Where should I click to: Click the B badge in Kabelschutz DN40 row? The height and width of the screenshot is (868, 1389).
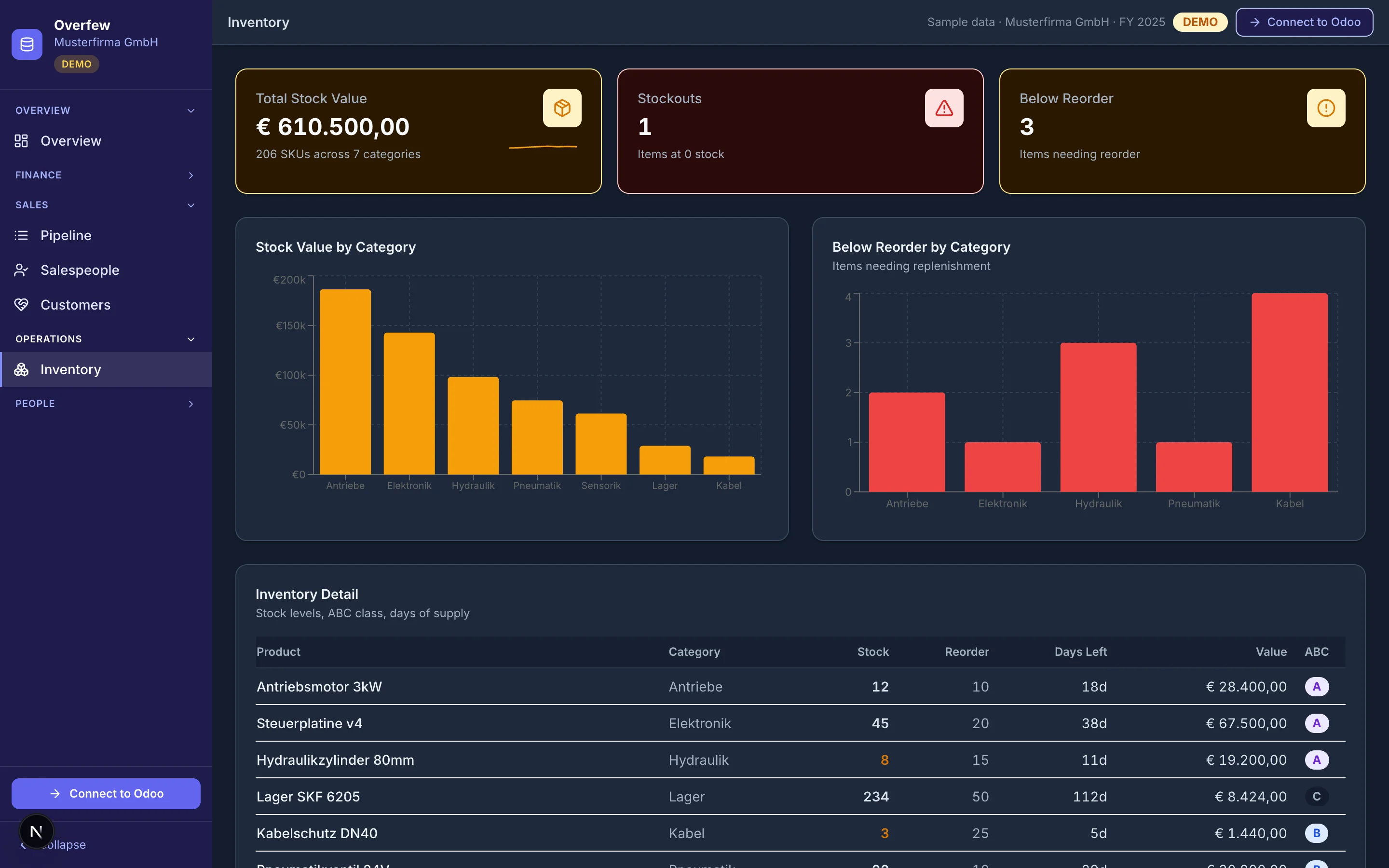pos(1317,833)
